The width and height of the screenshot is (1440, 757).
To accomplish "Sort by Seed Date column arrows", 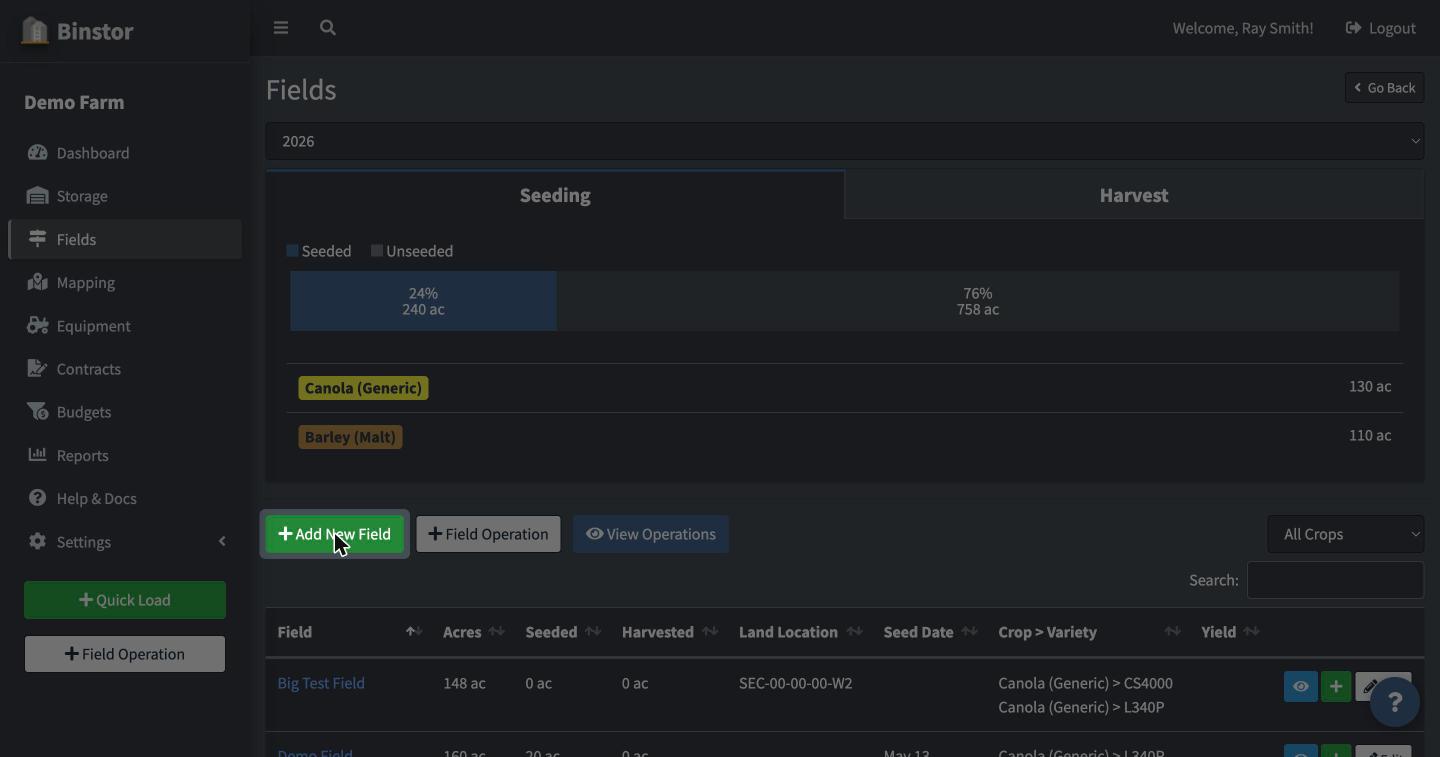I will click(969, 632).
